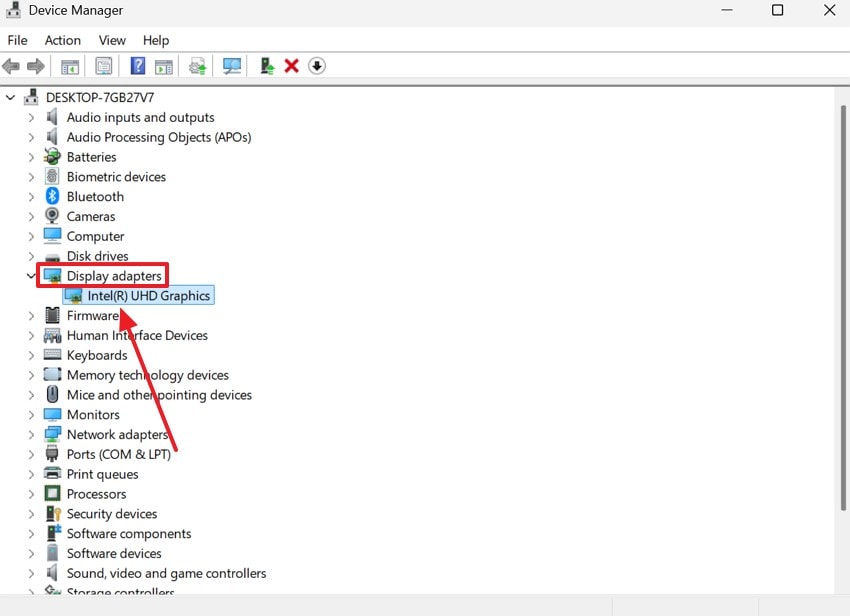Image resolution: width=850 pixels, height=616 pixels.
Task: Open Properties toolbar icon
Action: [x=104, y=66]
